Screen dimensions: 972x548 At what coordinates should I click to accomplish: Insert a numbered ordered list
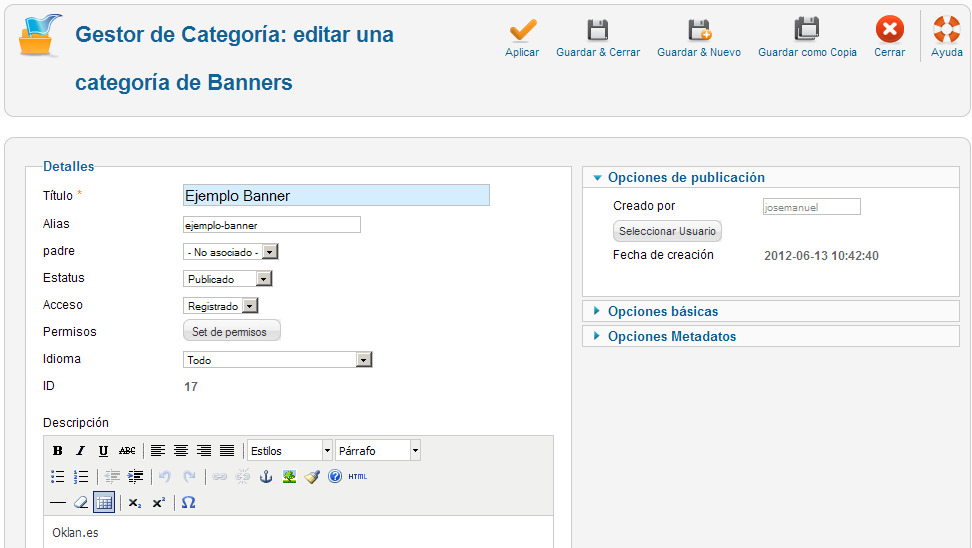click(81, 477)
